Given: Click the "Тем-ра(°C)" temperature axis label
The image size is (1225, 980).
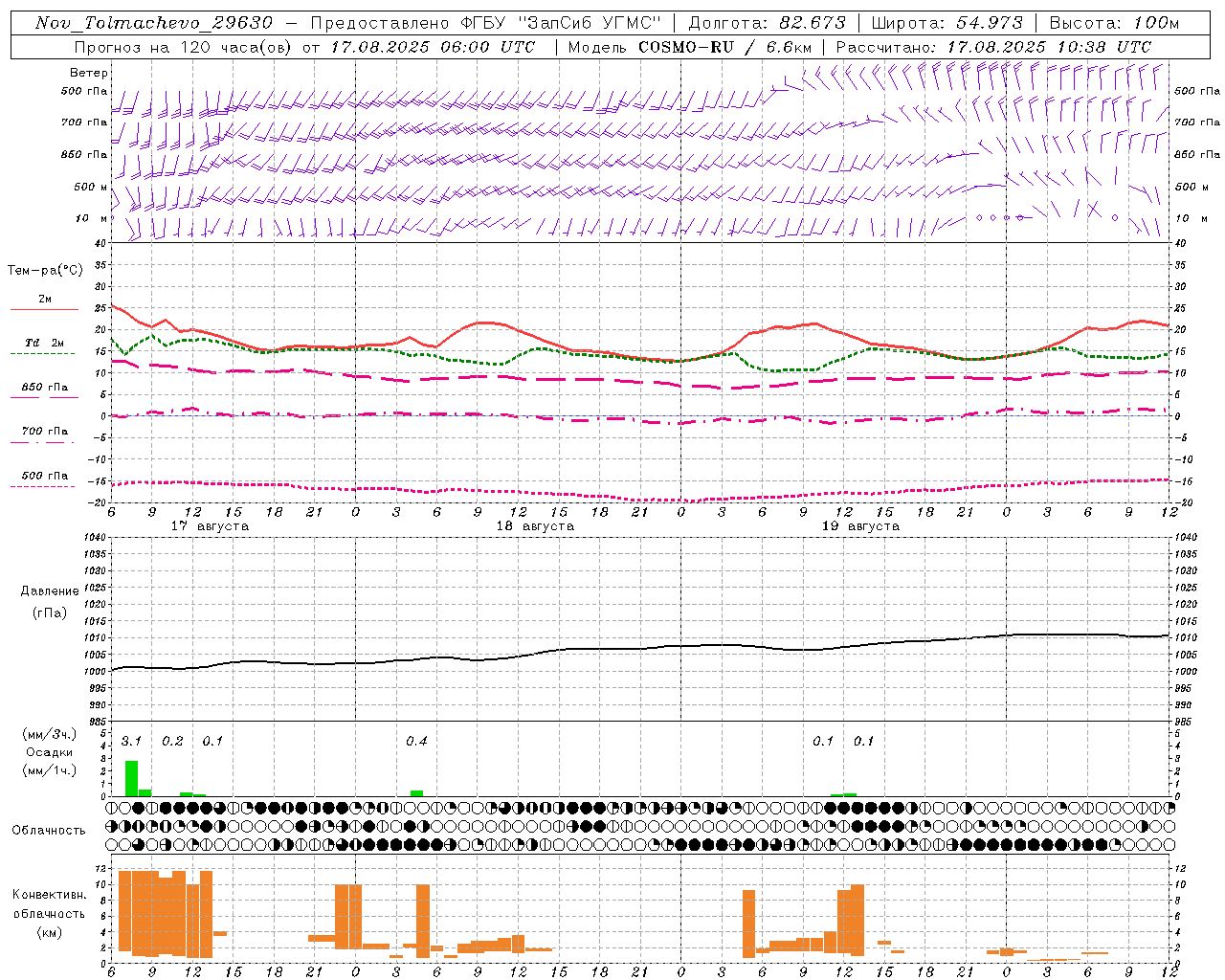Looking at the screenshot, I should [x=45, y=271].
